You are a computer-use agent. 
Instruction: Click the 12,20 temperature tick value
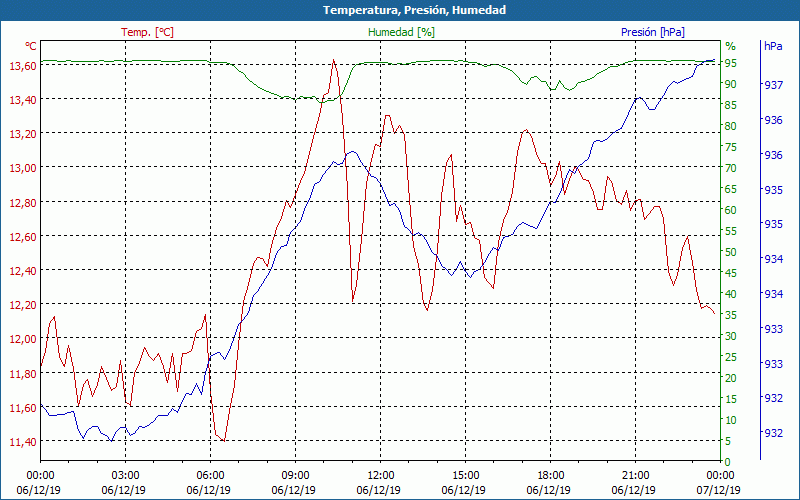pyautogui.click(x=23, y=305)
